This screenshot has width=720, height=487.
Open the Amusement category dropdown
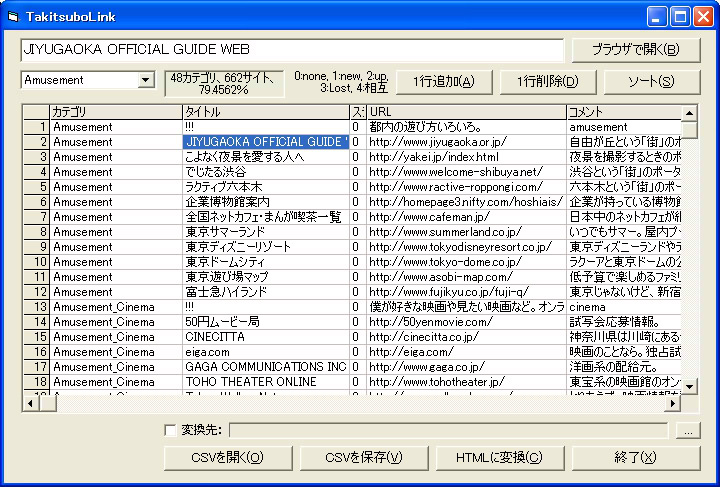tap(146, 80)
